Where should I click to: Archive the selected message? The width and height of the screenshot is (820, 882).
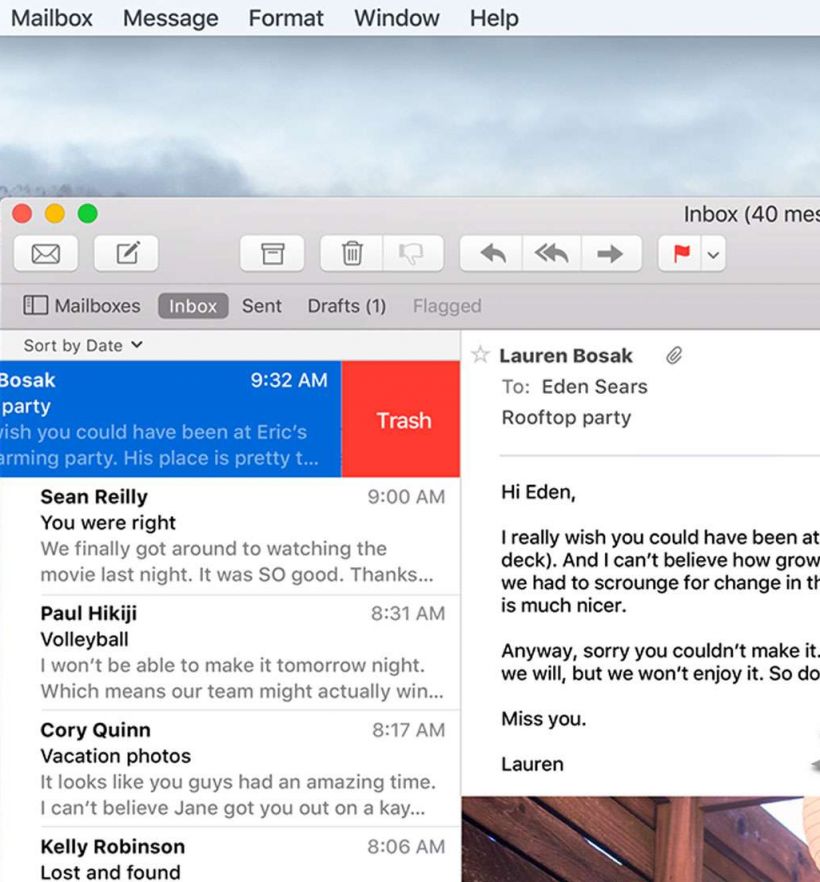pyautogui.click(x=272, y=254)
